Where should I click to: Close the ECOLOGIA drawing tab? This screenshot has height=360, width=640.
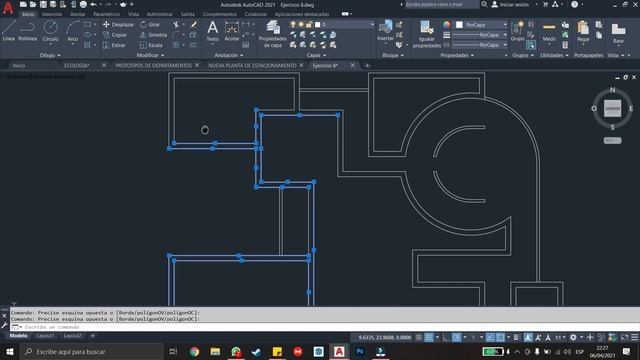[104, 65]
